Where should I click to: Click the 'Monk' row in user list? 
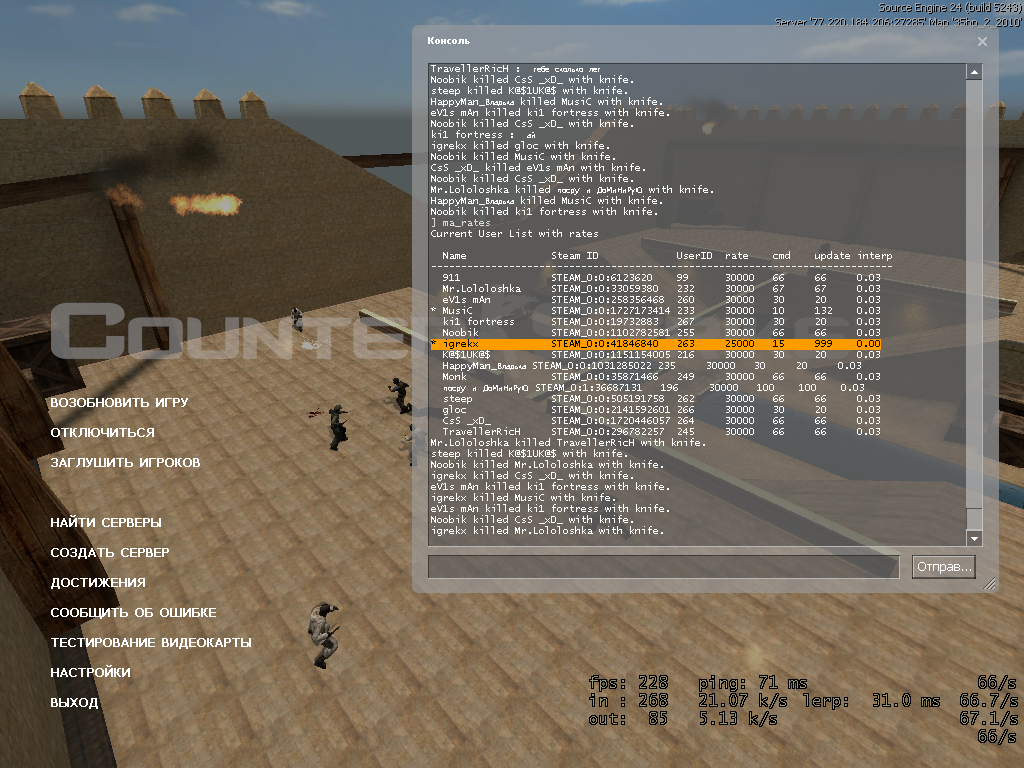(x=661, y=377)
